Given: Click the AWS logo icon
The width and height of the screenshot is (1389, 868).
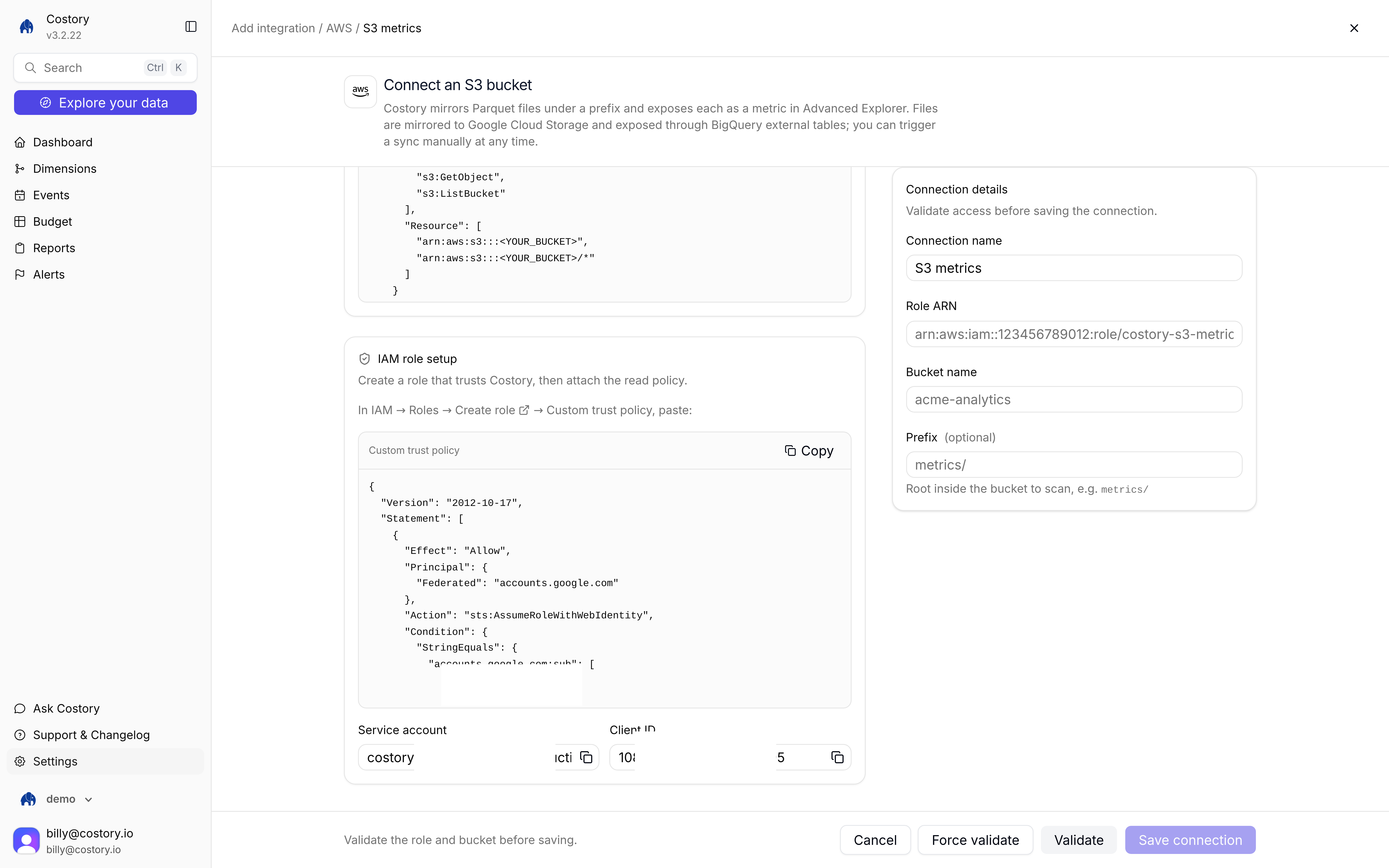Looking at the screenshot, I should pyautogui.click(x=360, y=91).
